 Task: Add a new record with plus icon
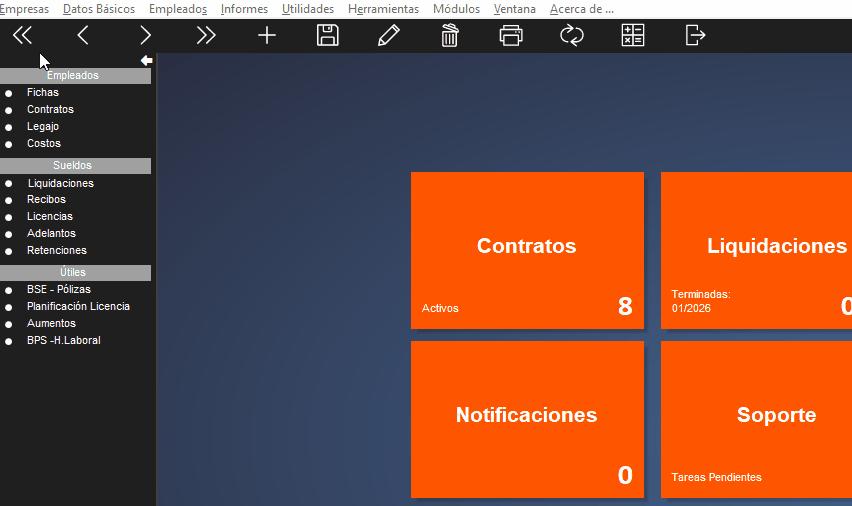tap(267, 36)
